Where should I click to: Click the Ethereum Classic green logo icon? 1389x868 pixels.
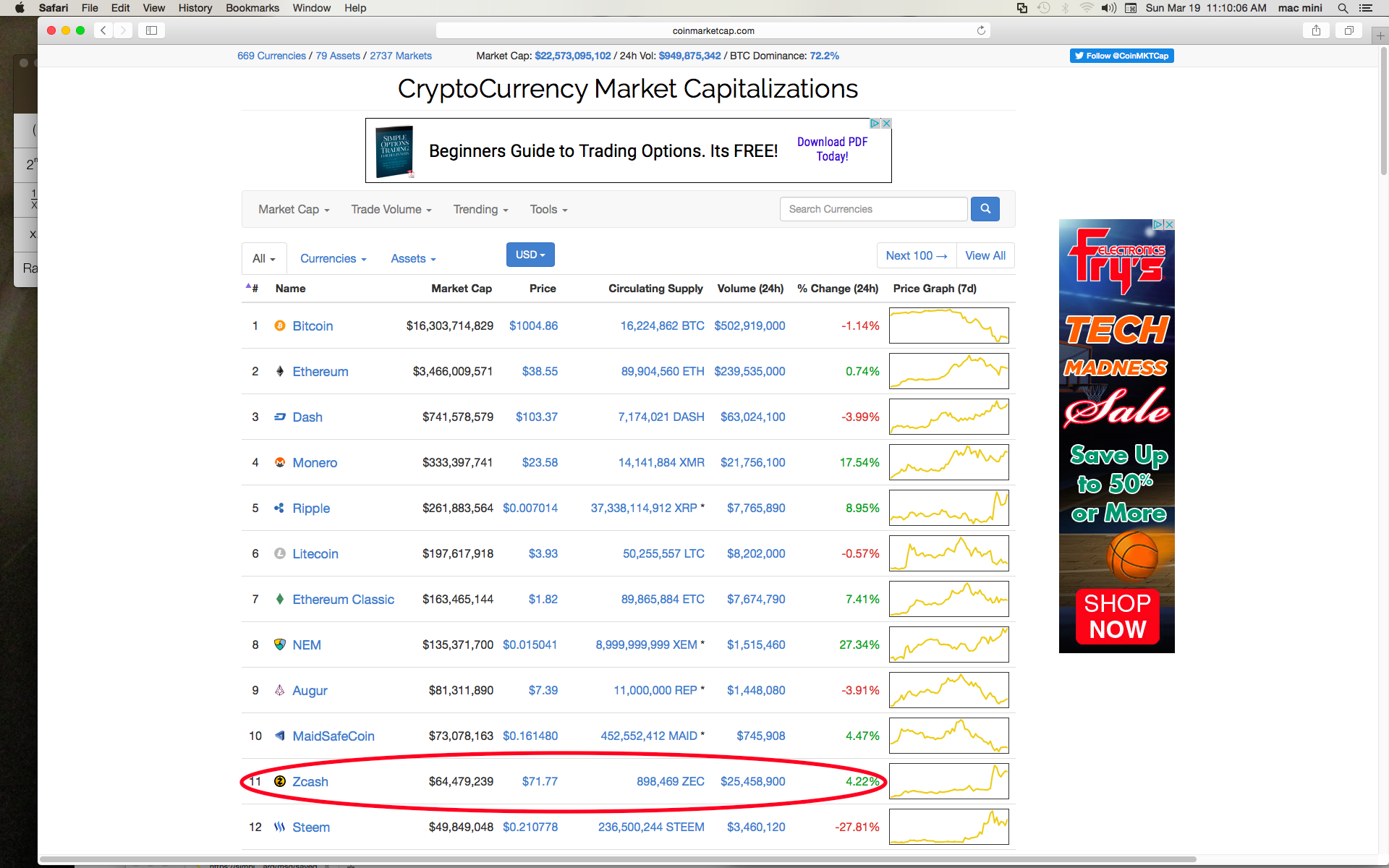280,599
